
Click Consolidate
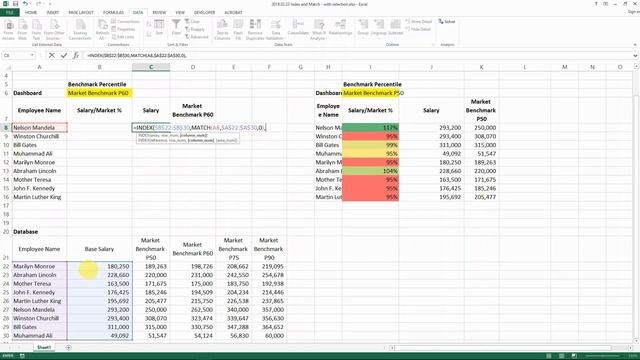(x=298, y=28)
